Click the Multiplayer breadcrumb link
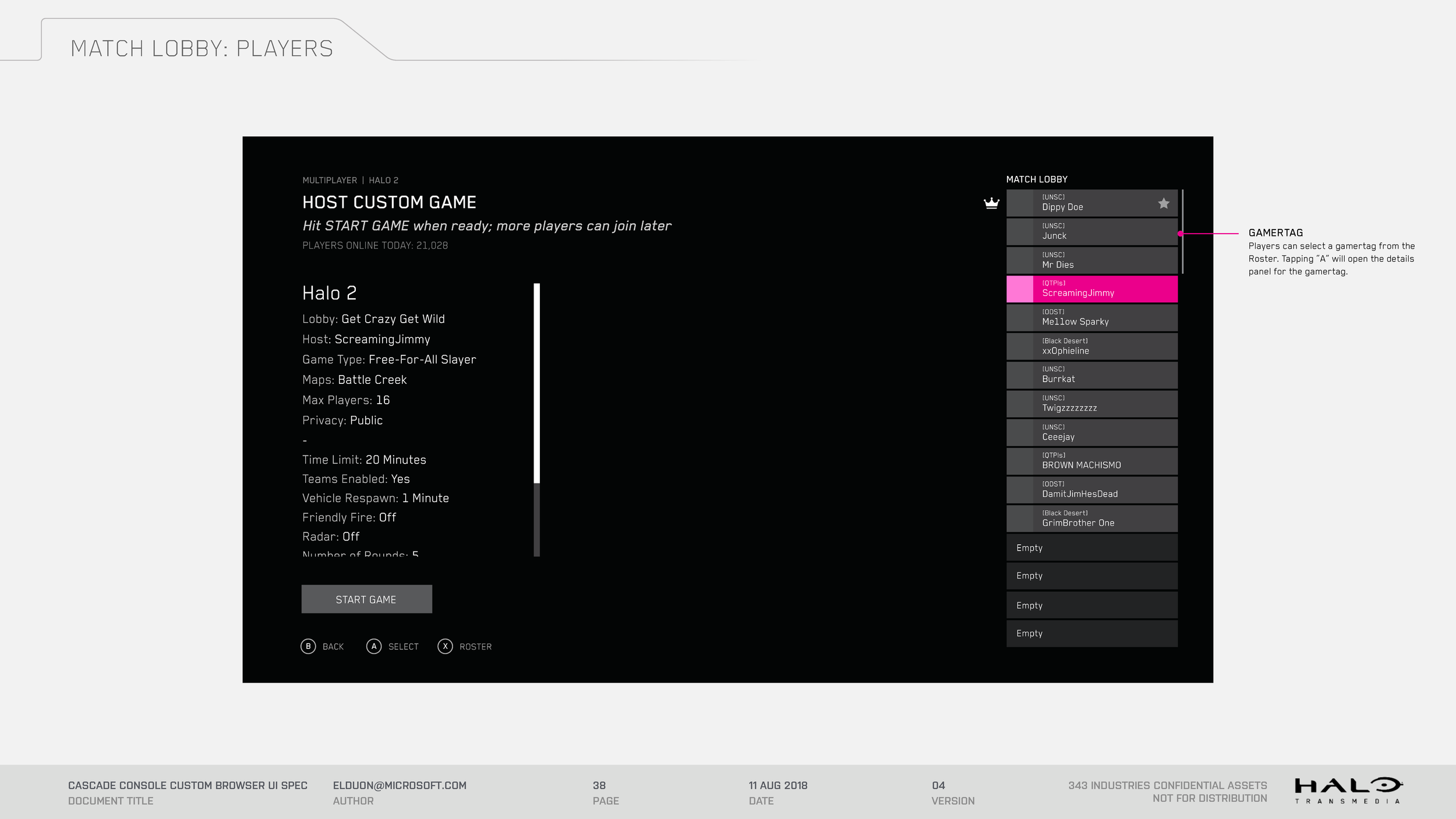 tap(330, 181)
